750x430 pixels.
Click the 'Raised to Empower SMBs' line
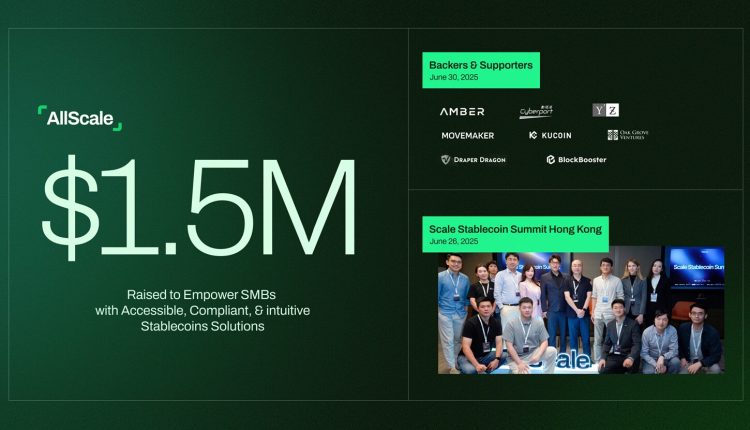pos(201,295)
